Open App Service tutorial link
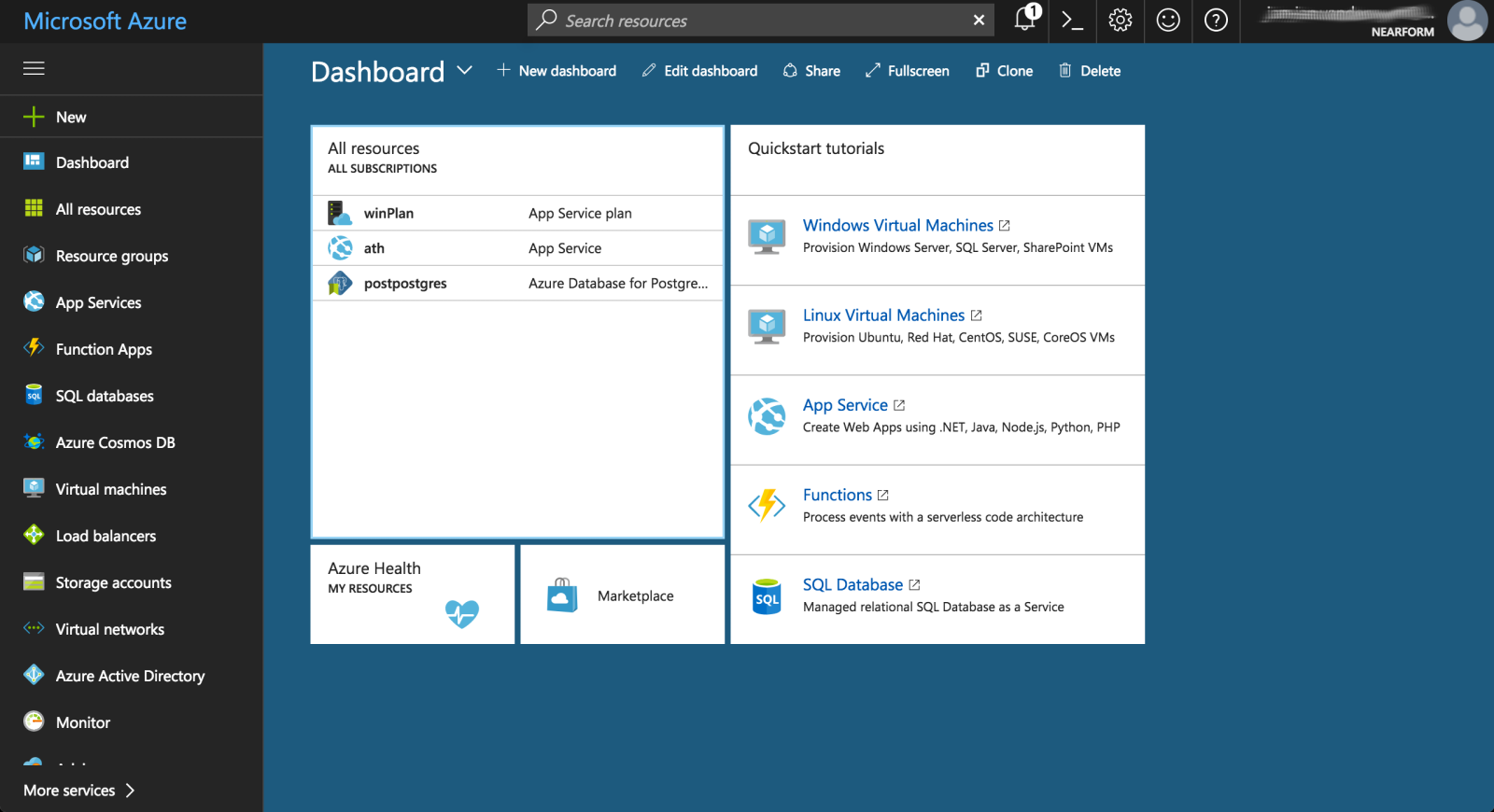This screenshot has width=1494, height=812. tap(845, 405)
